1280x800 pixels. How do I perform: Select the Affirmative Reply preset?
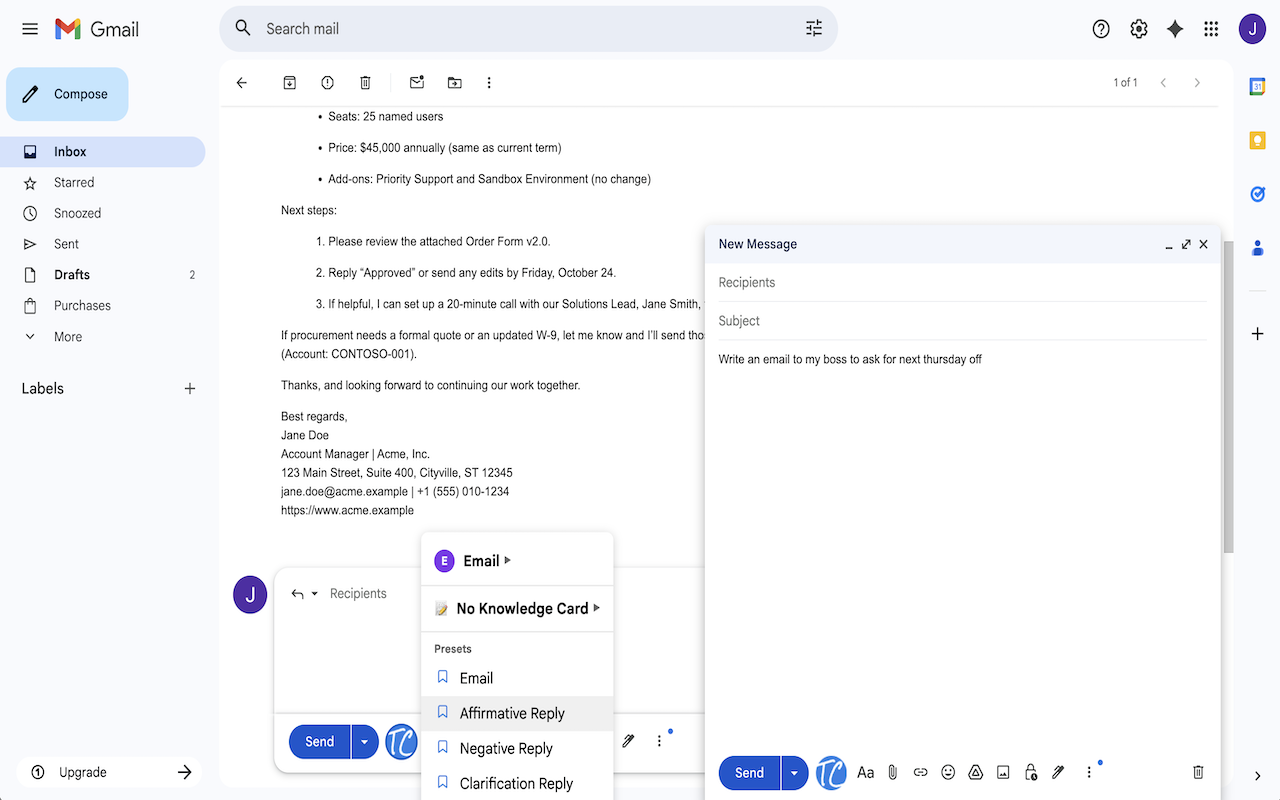point(511,713)
